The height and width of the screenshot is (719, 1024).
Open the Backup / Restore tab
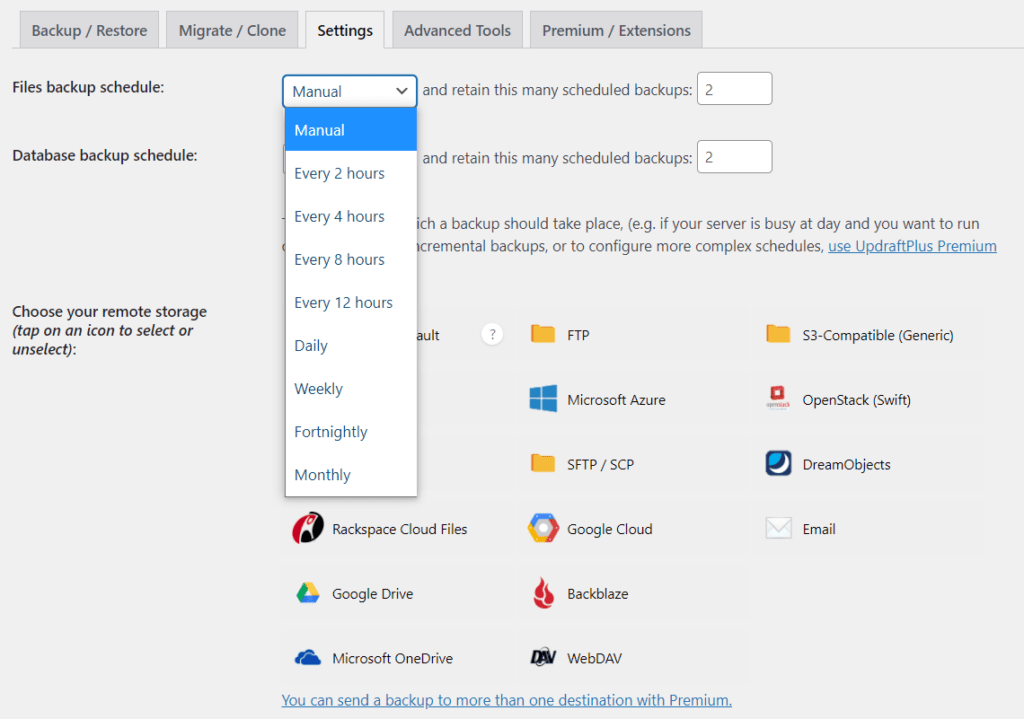[x=89, y=30]
